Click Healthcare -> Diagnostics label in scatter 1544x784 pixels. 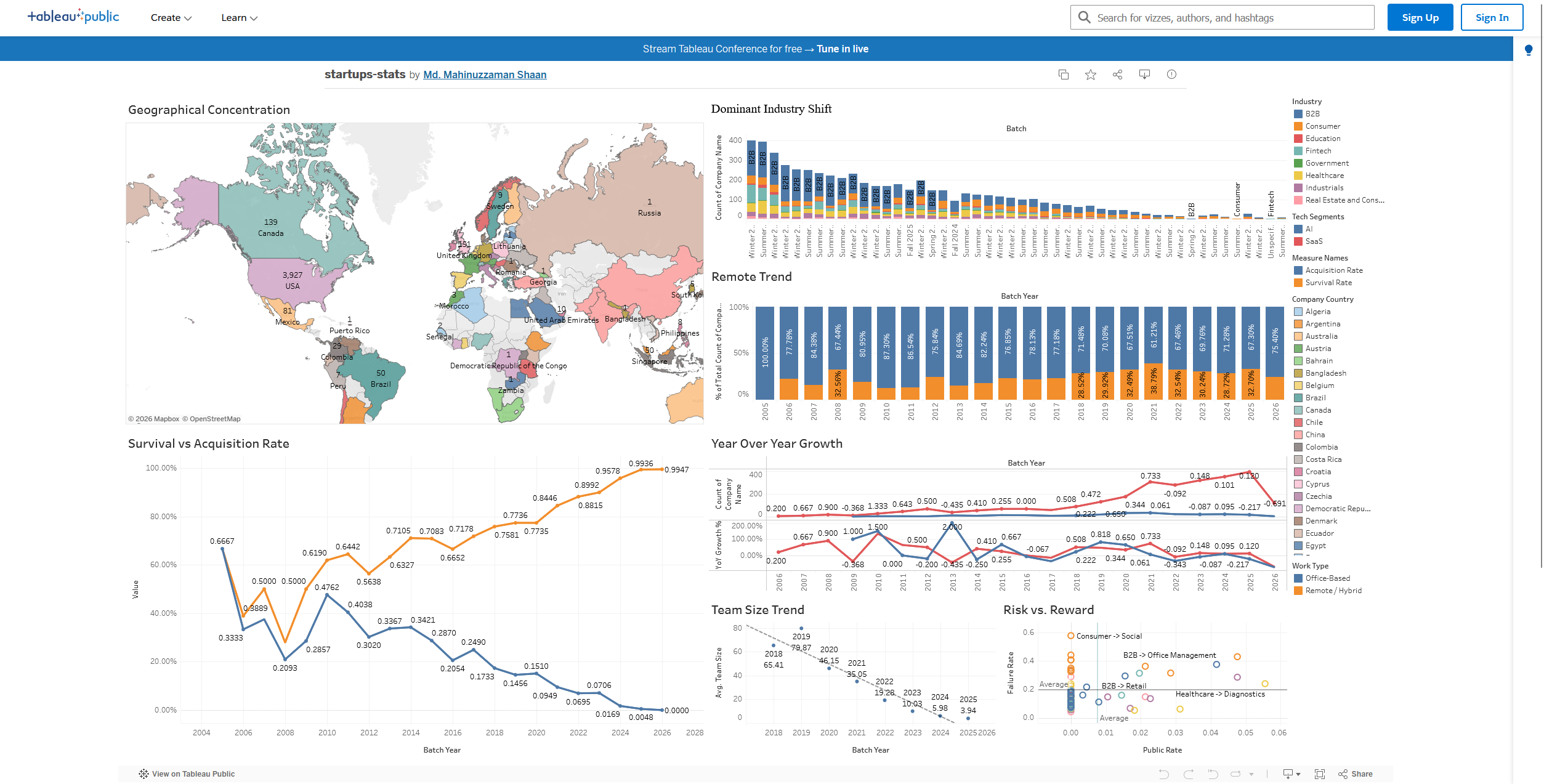1220,694
